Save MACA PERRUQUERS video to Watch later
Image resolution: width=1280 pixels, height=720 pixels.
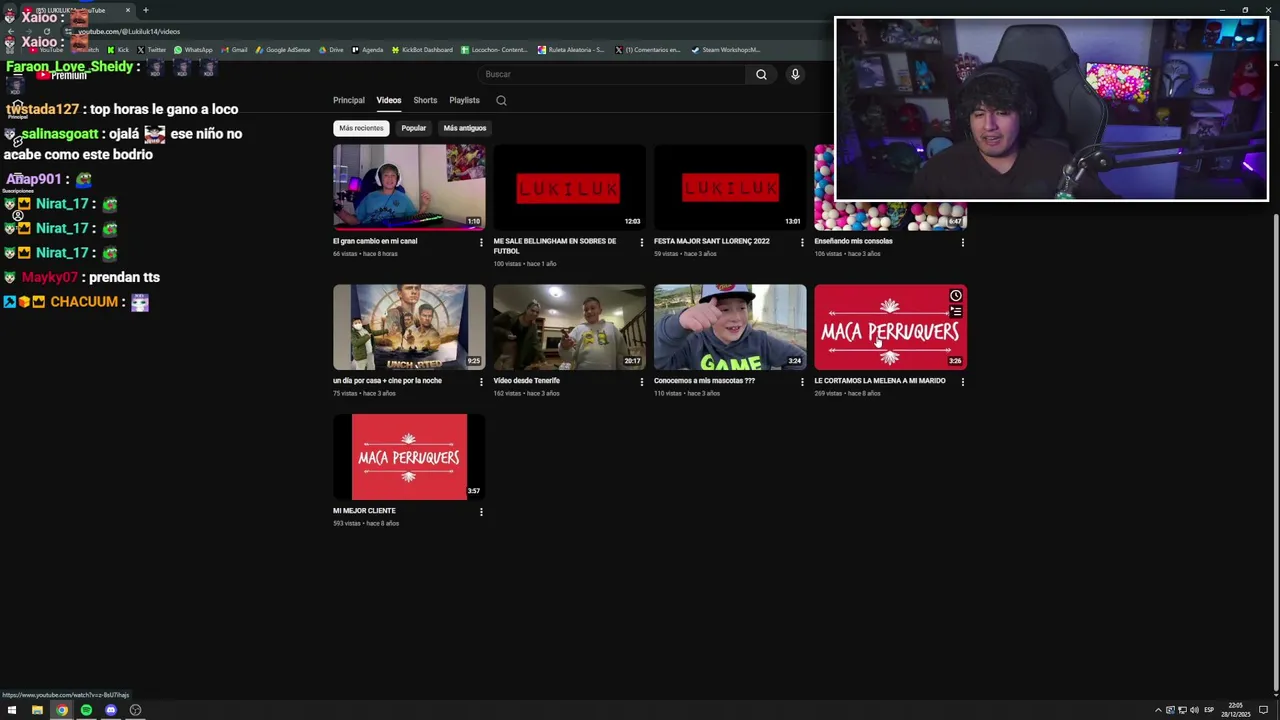click(956, 296)
